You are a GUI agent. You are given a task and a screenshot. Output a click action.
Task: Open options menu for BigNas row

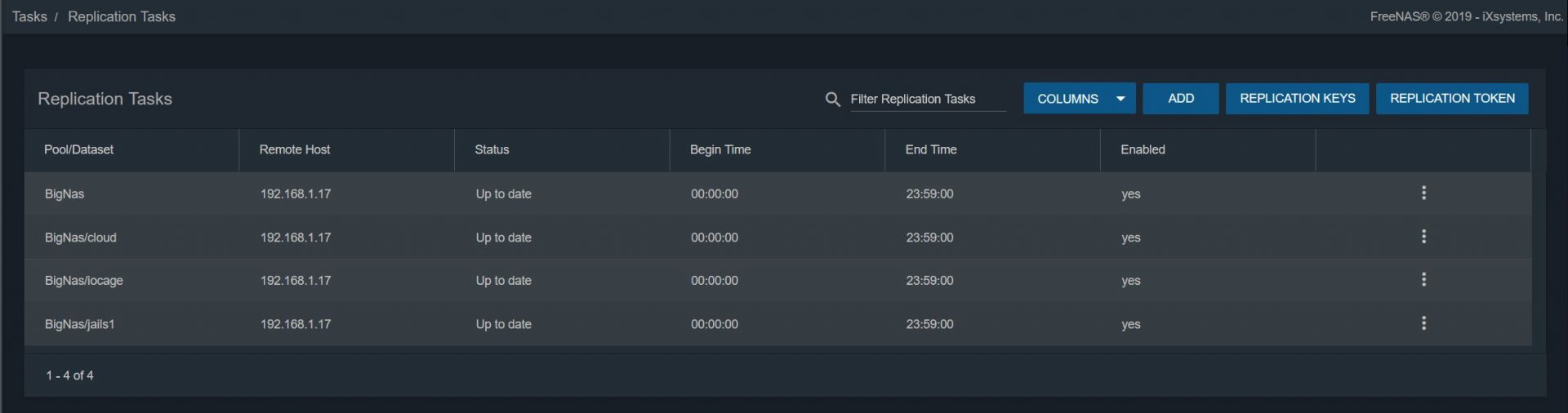[x=1423, y=193]
